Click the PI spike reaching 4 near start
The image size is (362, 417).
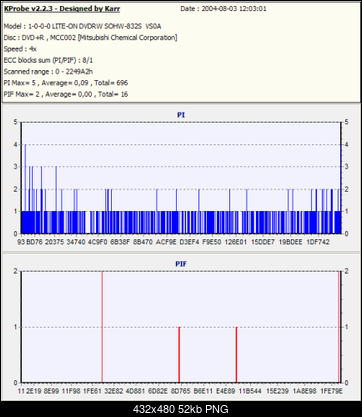(25, 189)
